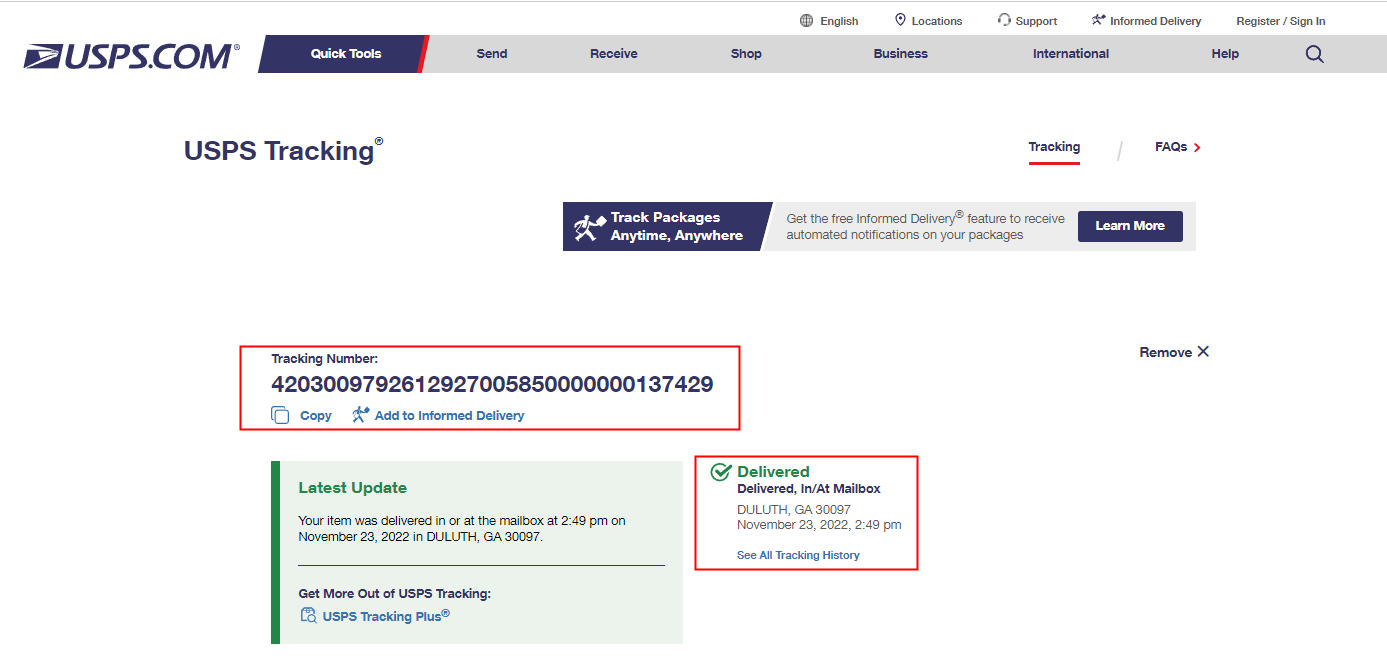The image size is (1387, 661).
Task: Click the USPS Tracking Plus document icon
Action: pyautogui.click(x=309, y=616)
